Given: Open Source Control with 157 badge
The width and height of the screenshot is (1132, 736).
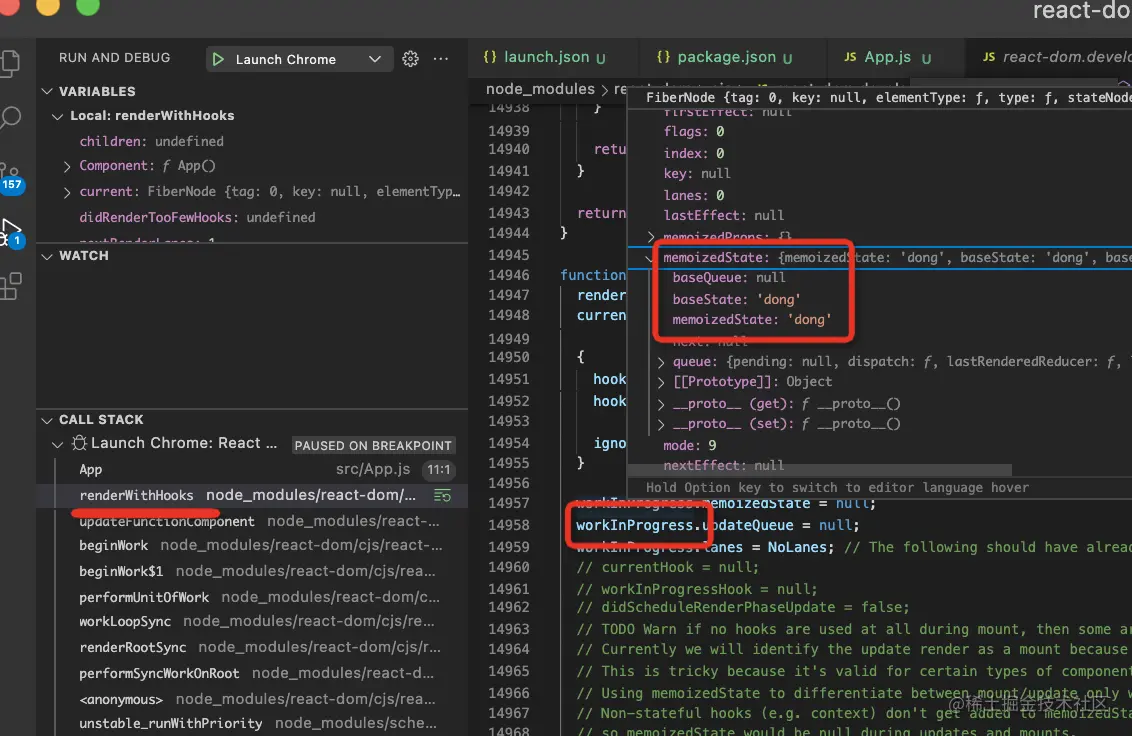Looking at the screenshot, I should 11,174.
